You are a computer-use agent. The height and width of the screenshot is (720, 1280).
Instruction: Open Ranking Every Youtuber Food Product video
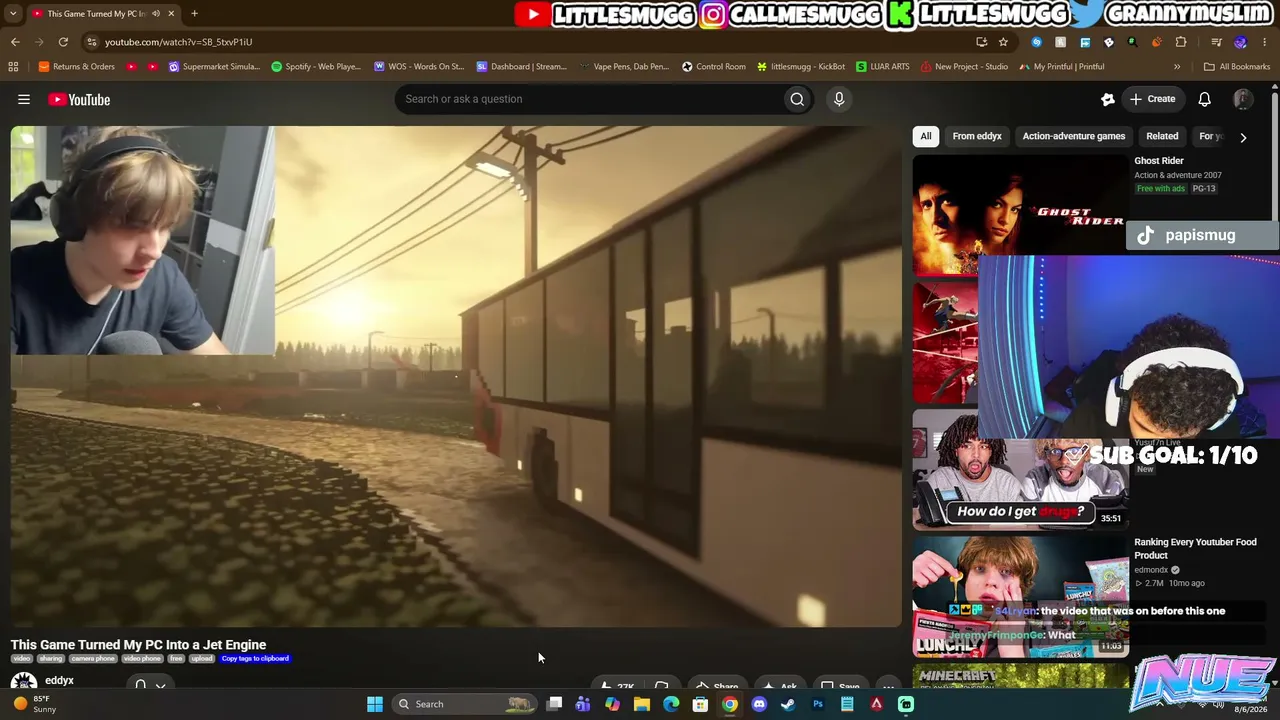(x=1195, y=549)
